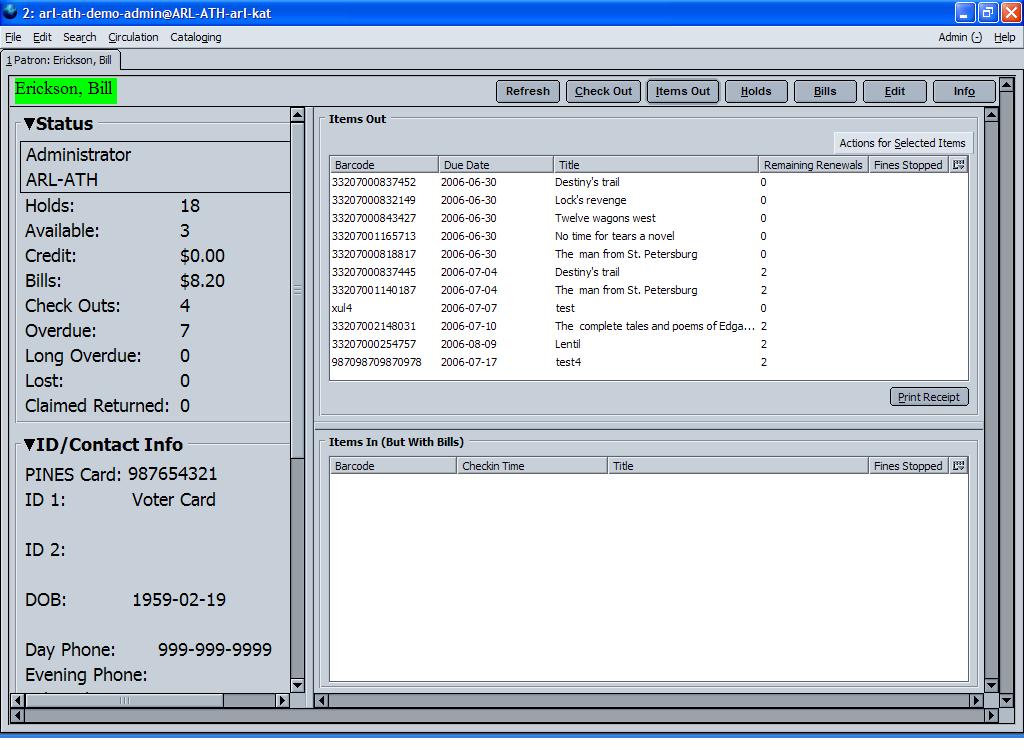1024x750 pixels.
Task: Sort items by Due Date column
Action: click(x=495, y=165)
